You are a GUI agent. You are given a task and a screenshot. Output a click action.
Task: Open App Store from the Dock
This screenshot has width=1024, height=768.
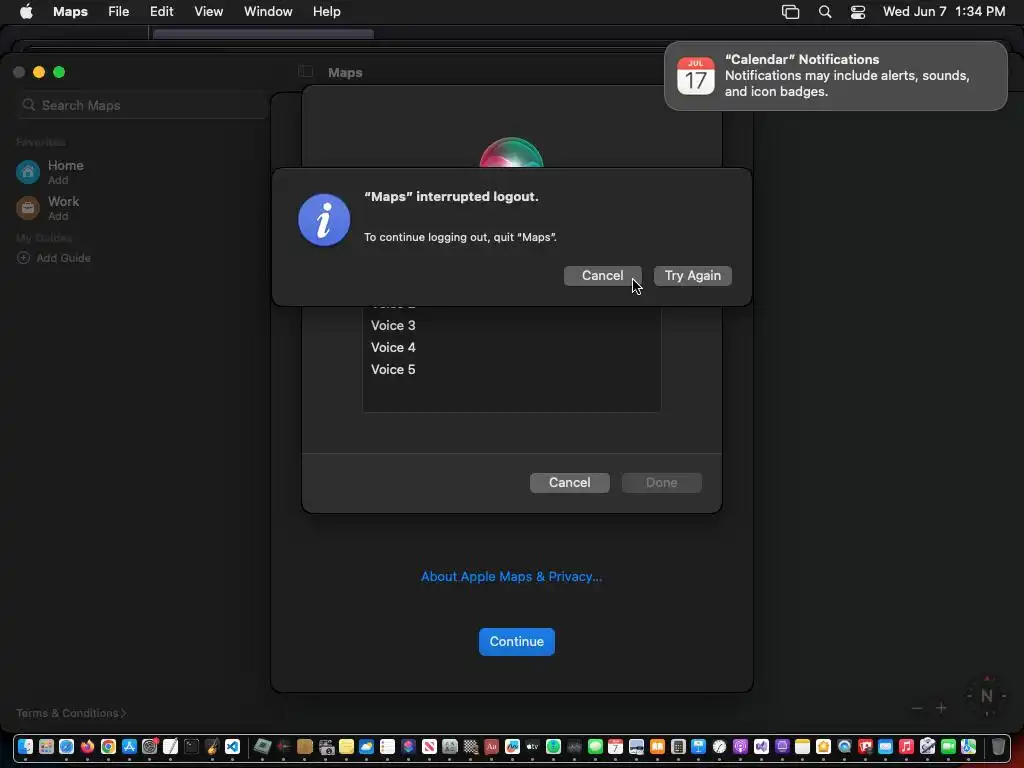[129, 746]
